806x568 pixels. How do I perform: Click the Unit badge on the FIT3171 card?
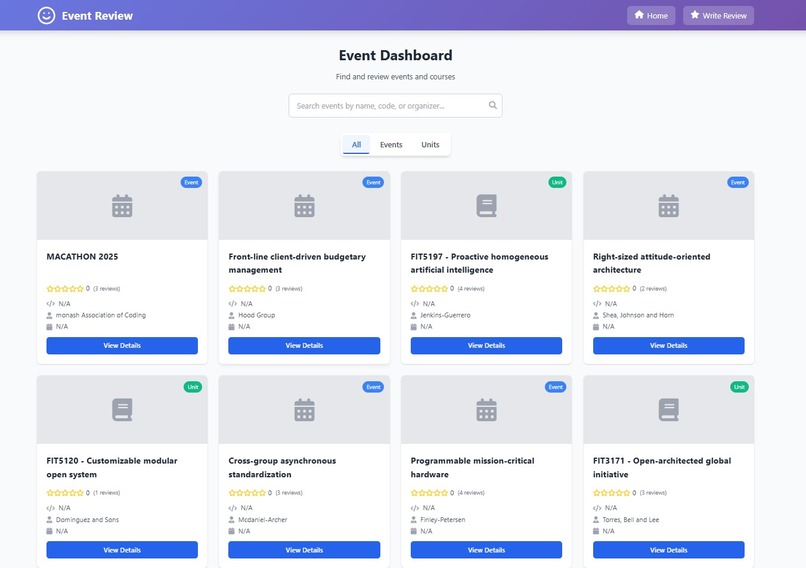(739, 387)
